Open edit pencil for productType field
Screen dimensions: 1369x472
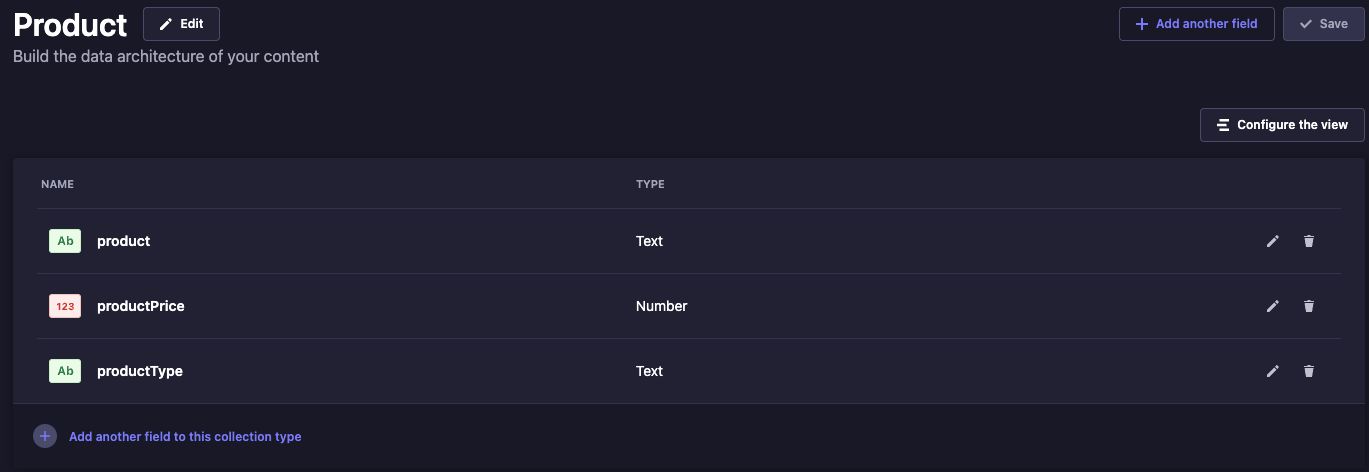(x=1272, y=371)
